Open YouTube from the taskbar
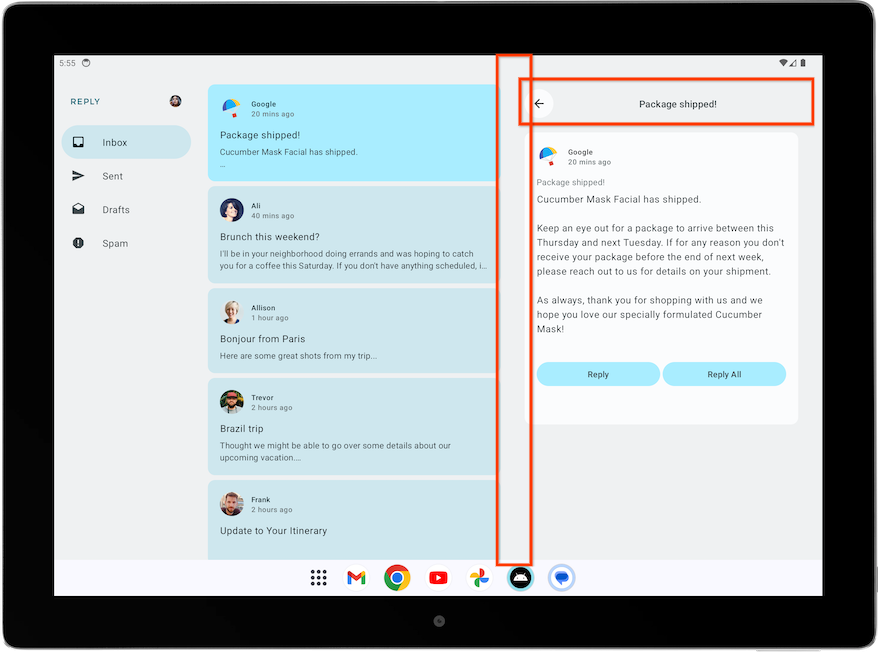Screen dimensions: 878x652 pyautogui.click(x=438, y=577)
